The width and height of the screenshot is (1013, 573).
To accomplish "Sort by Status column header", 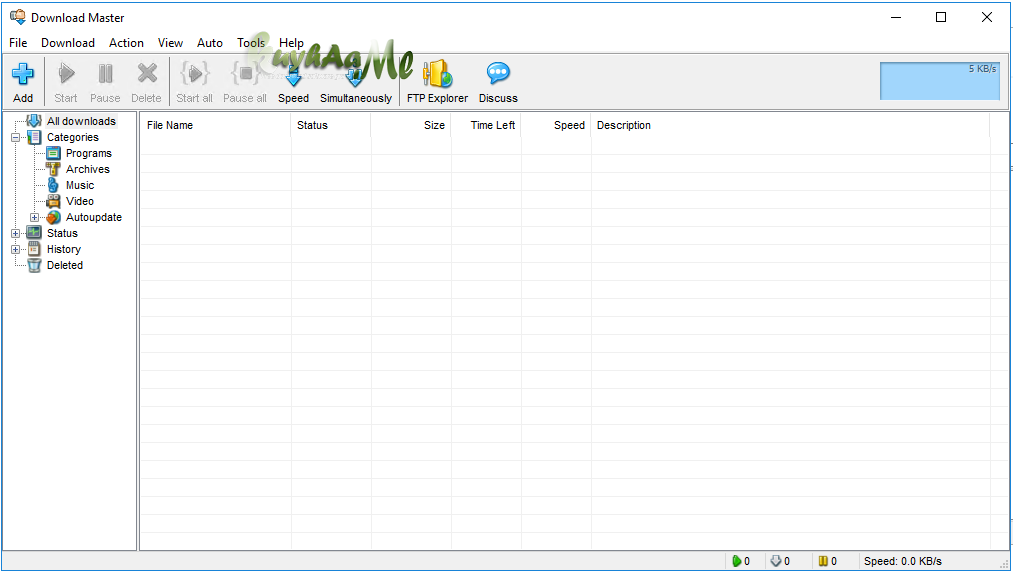I will click(331, 125).
